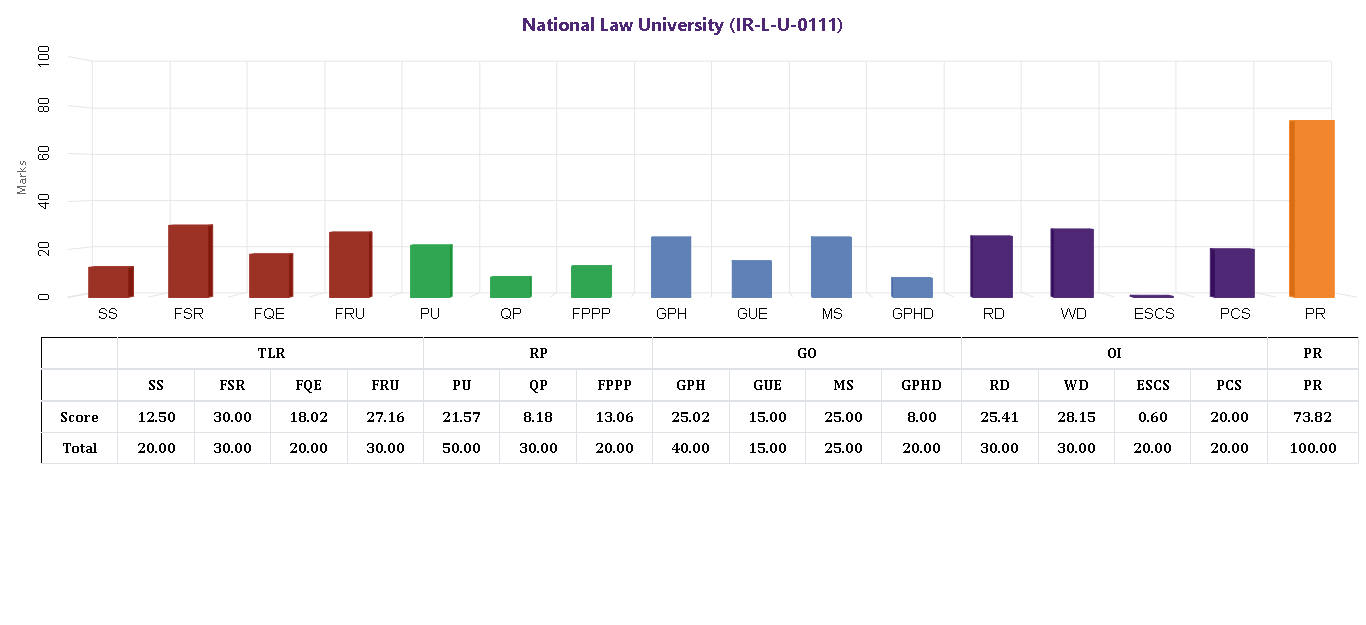Screen dimensions: 1366x625
Task: Select the green QP bar
Action: pyautogui.click(x=511, y=287)
